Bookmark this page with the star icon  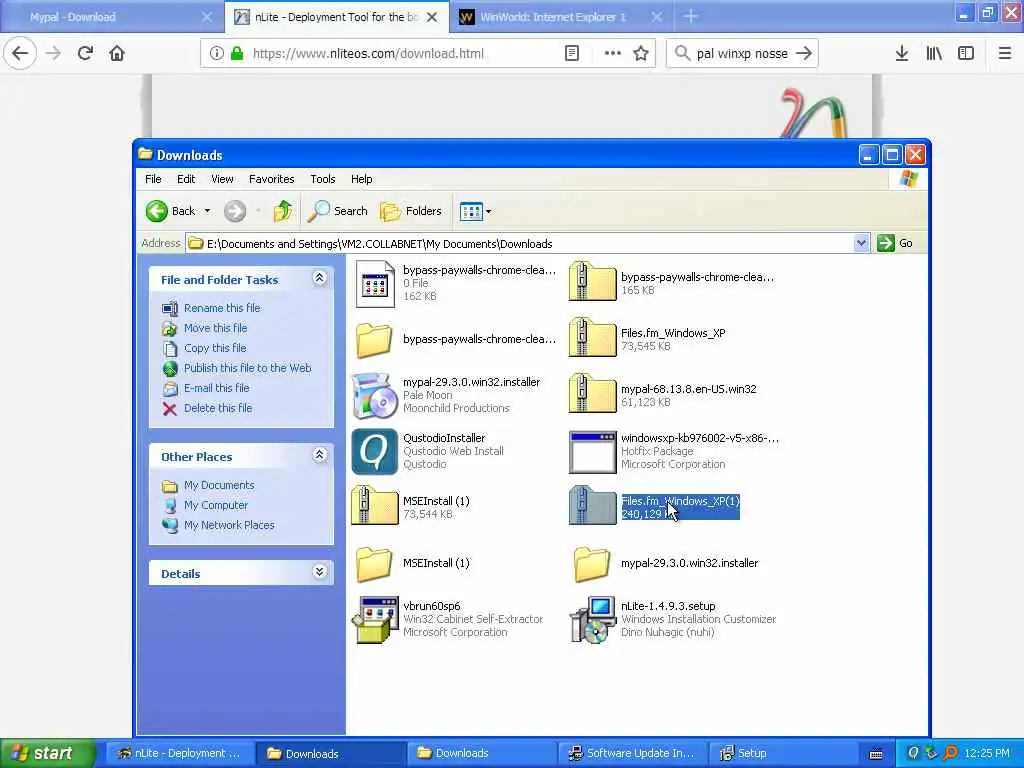click(641, 53)
